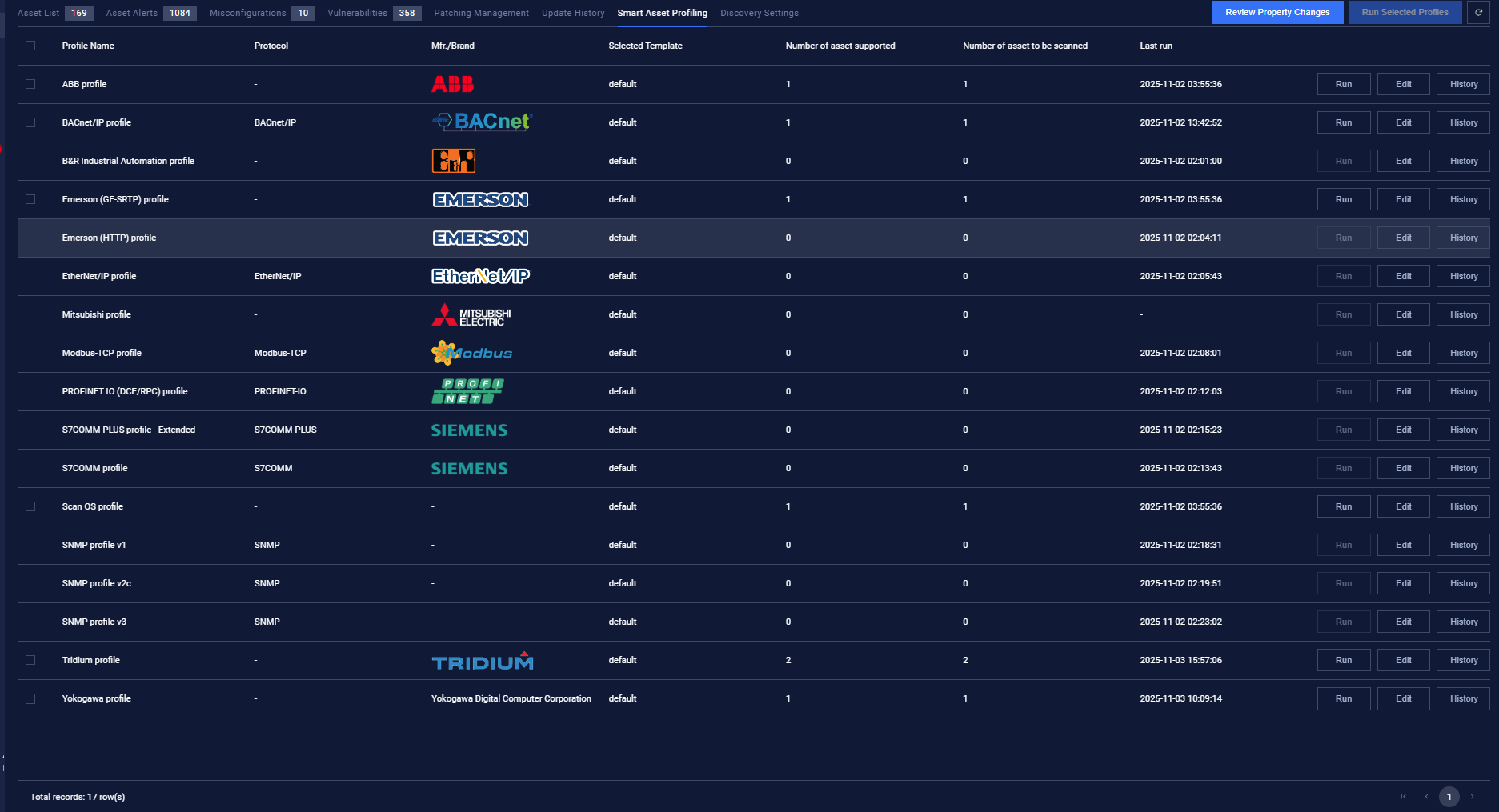
Task: Edit the Mitsubishi profile
Action: 1404,314
